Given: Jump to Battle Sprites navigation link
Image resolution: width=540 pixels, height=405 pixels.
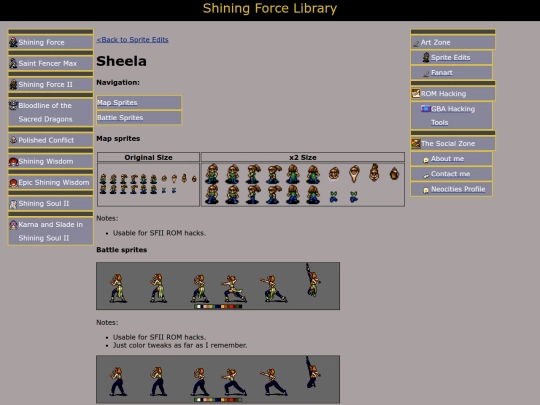Looking at the screenshot, I should [120, 118].
